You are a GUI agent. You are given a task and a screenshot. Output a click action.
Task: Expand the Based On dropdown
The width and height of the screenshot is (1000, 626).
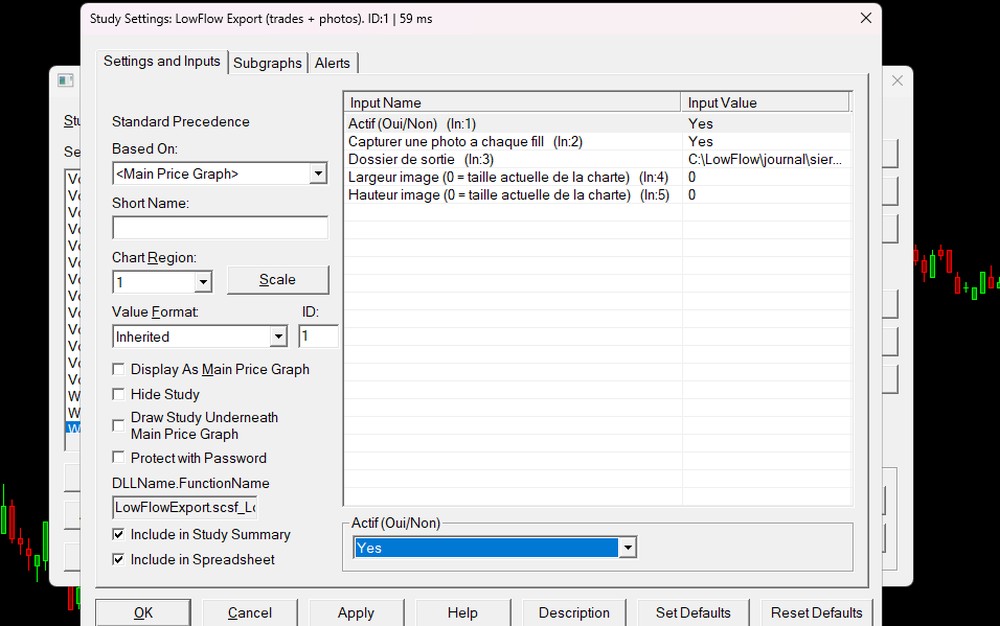click(318, 173)
